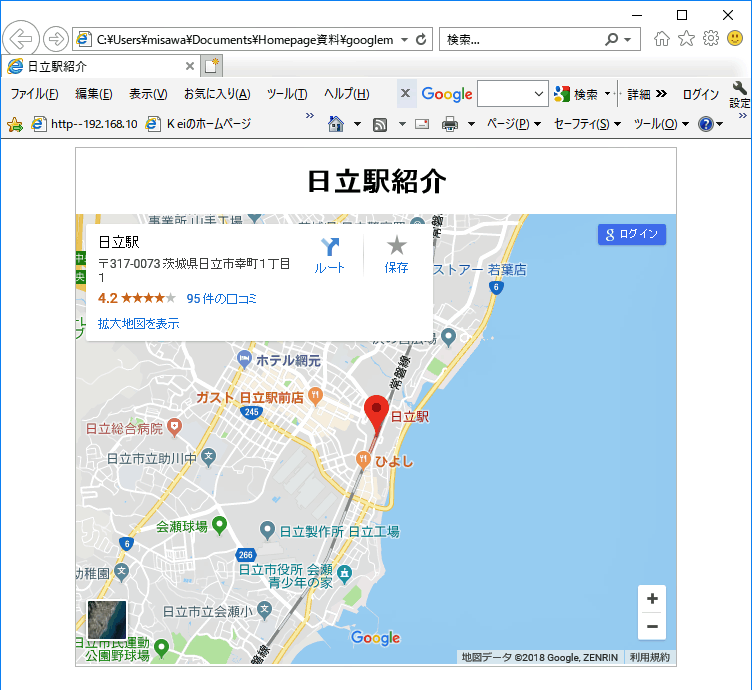
Task: Open the 編集(E) menu
Action: (x=94, y=94)
